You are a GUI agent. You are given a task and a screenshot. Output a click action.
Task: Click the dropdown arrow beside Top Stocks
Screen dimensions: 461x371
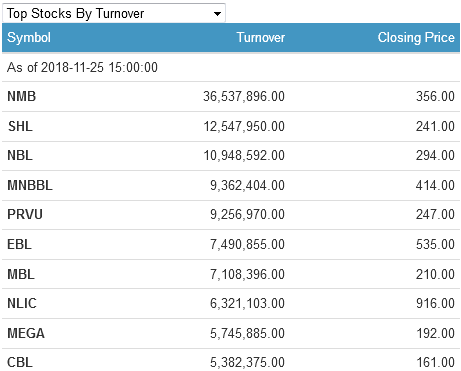(x=217, y=14)
